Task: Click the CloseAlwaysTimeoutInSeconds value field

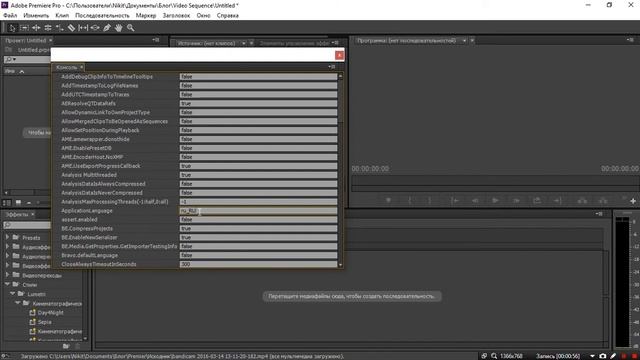Action: (258, 264)
